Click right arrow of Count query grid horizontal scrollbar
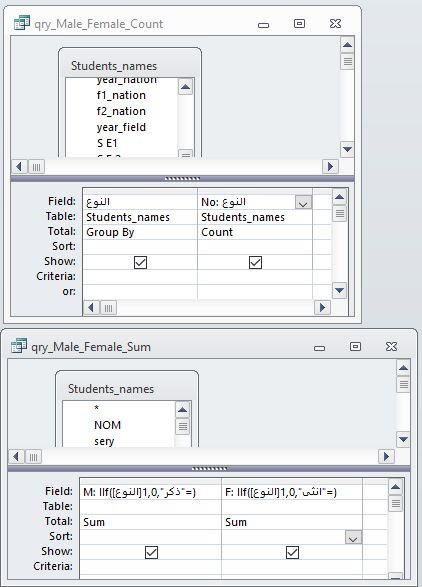The width and height of the screenshot is (422, 587). [322, 308]
